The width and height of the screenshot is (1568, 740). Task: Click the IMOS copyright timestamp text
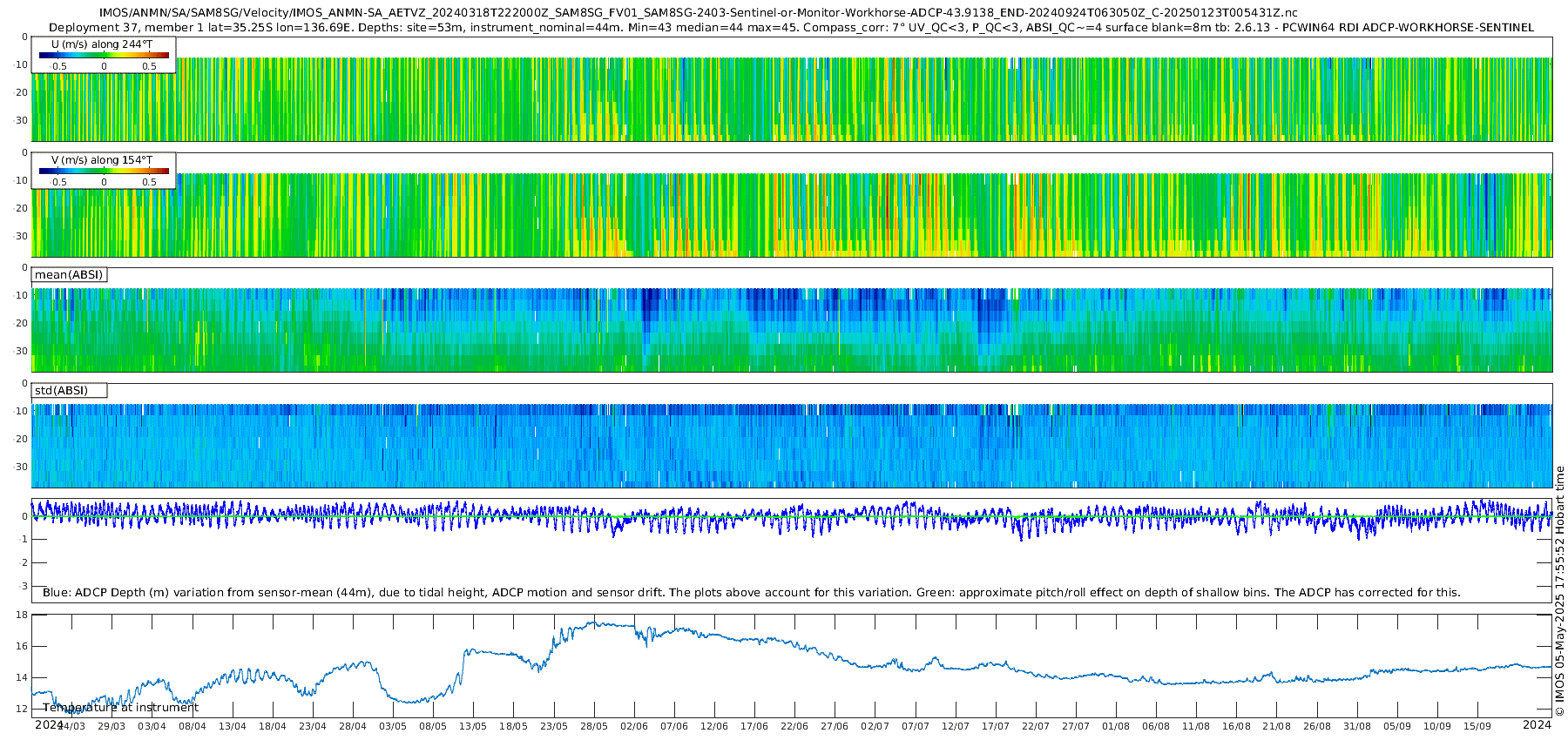(1559, 591)
